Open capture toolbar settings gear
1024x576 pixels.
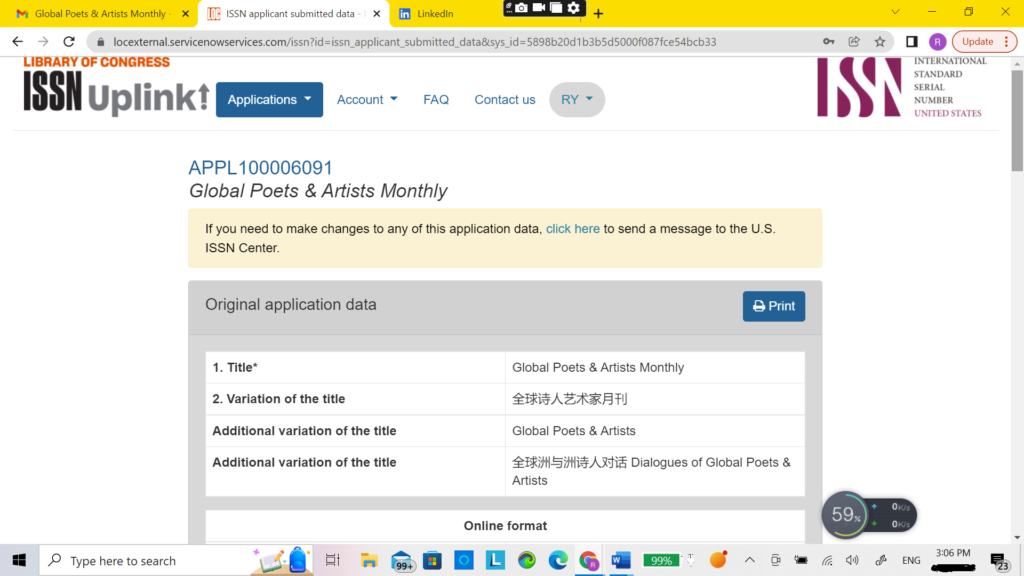[573, 8]
